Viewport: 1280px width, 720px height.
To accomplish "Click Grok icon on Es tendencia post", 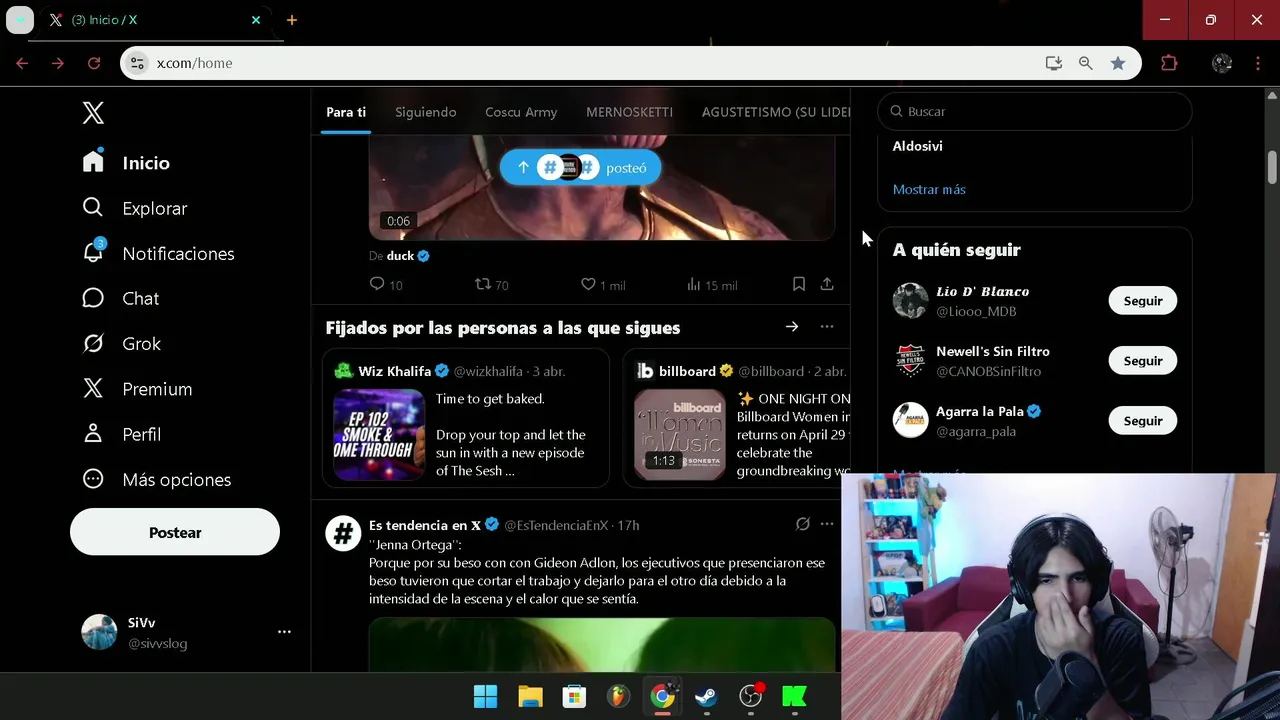I will point(802,524).
